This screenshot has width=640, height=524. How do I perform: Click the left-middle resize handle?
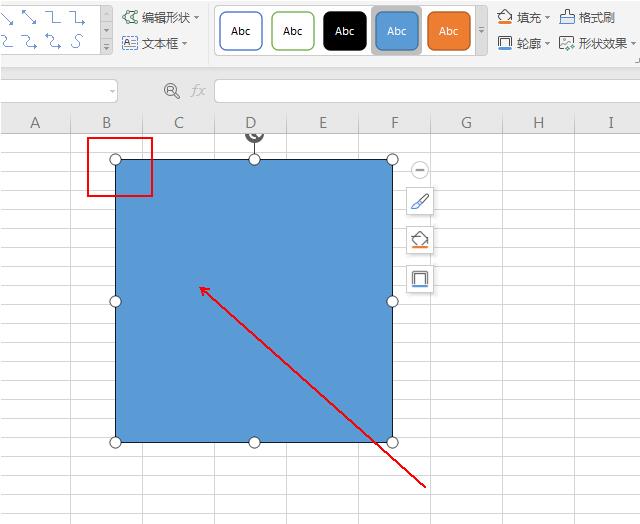(116, 301)
